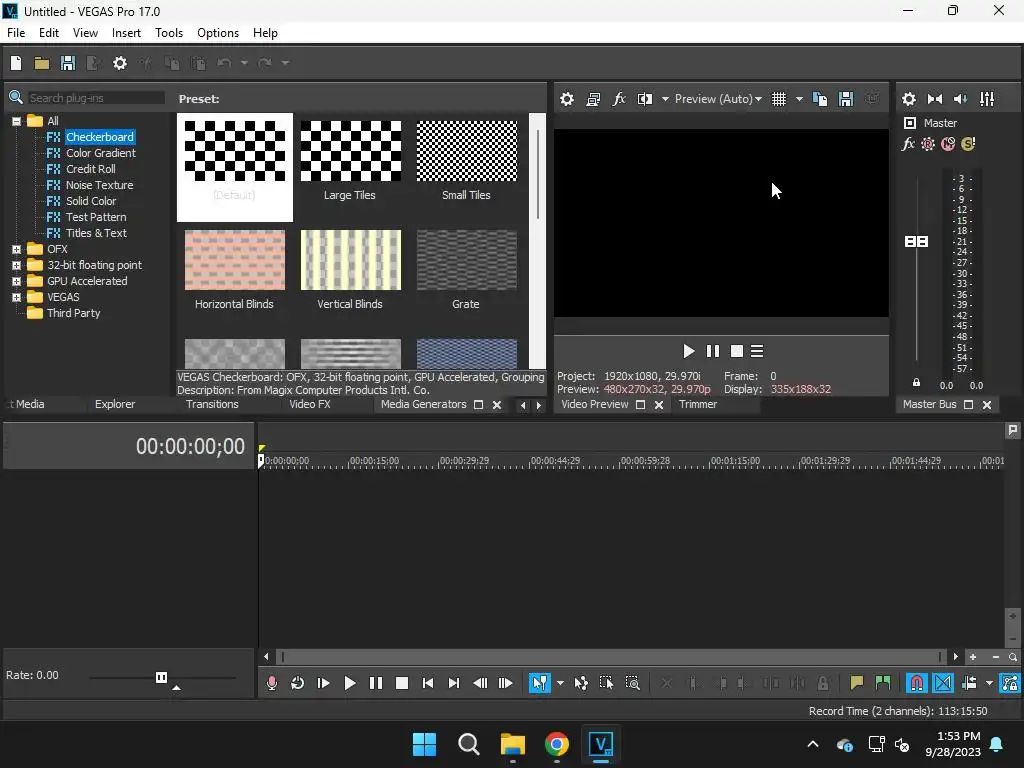Toggle preview on external monitor icon
This screenshot has width=1024, height=768.
(593, 99)
